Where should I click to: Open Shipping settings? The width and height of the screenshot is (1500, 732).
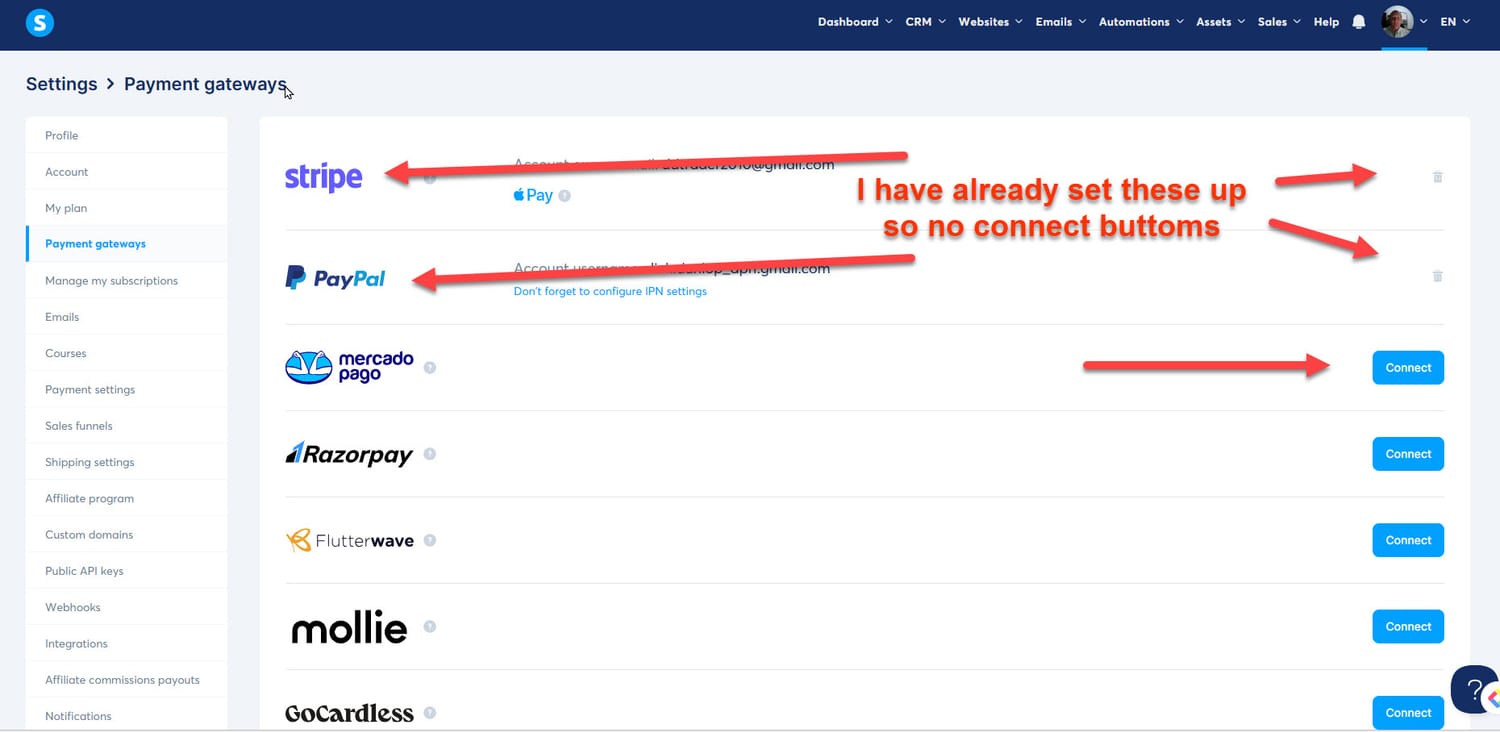tap(127, 462)
